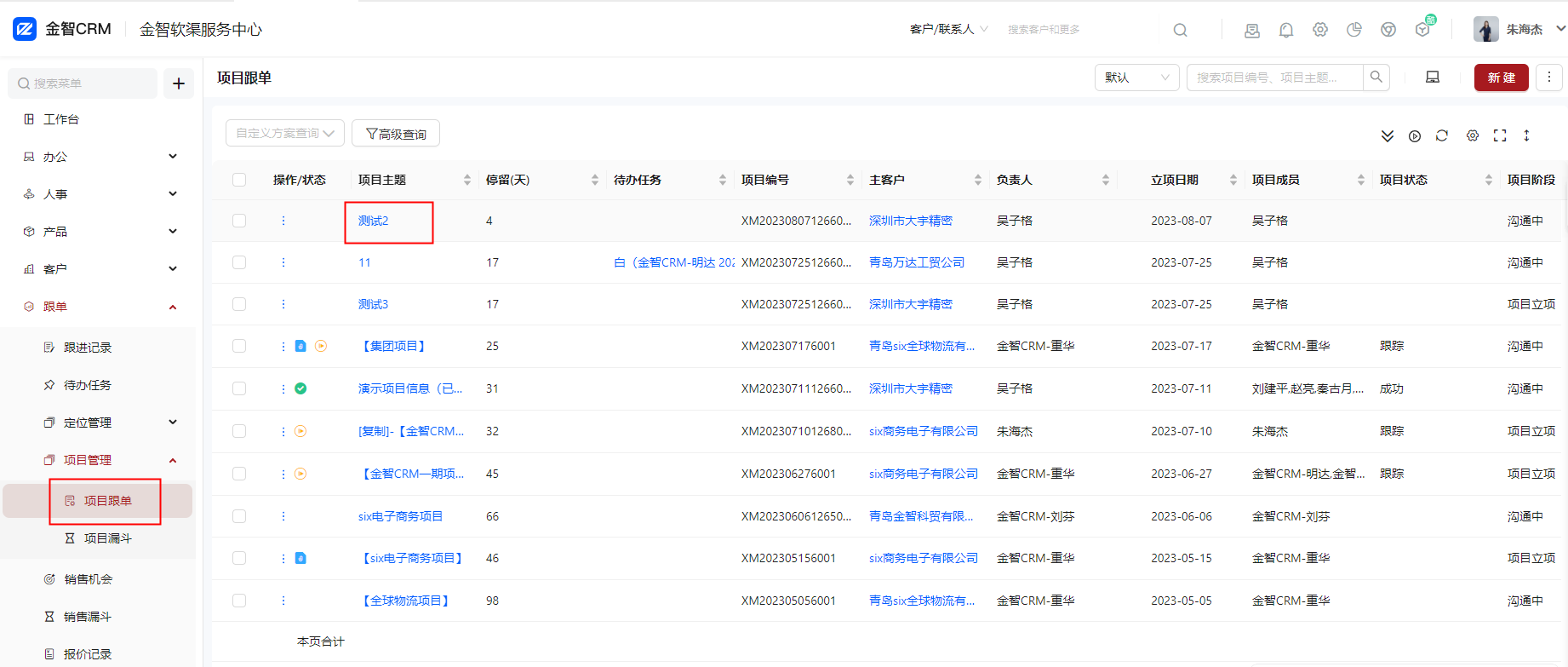
Task: Toggle the select-all header checkbox
Action: point(239,180)
